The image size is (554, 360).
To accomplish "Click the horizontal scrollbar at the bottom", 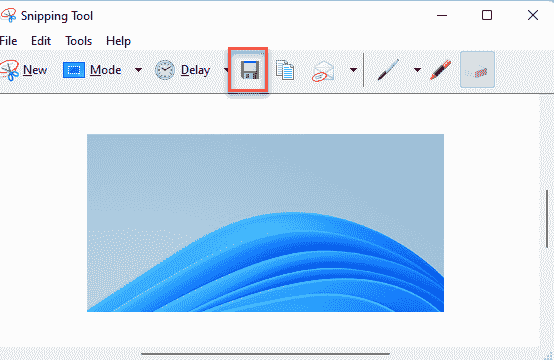I will coord(265,353).
